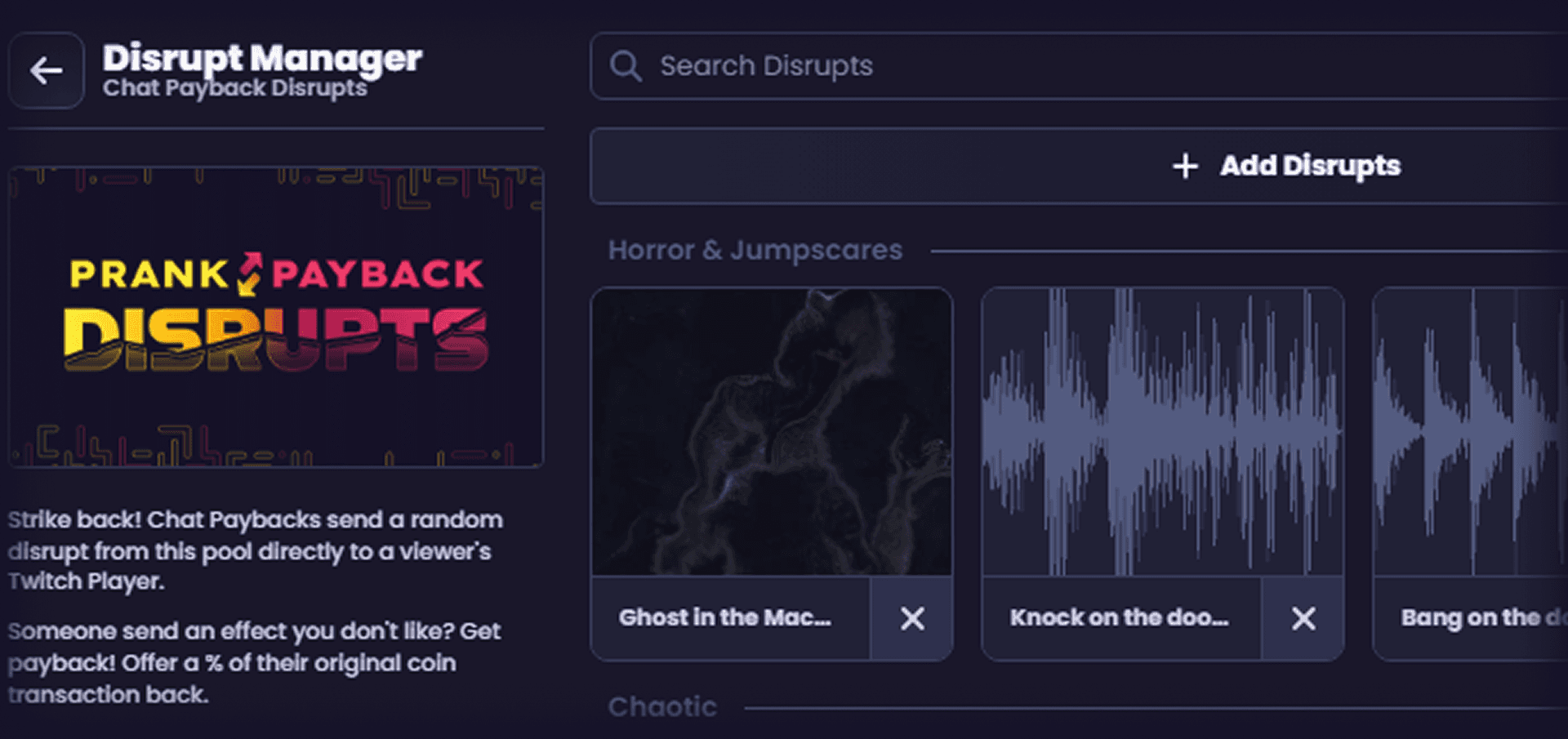Open the Ghost in the Mac... thumbnail

click(772, 432)
